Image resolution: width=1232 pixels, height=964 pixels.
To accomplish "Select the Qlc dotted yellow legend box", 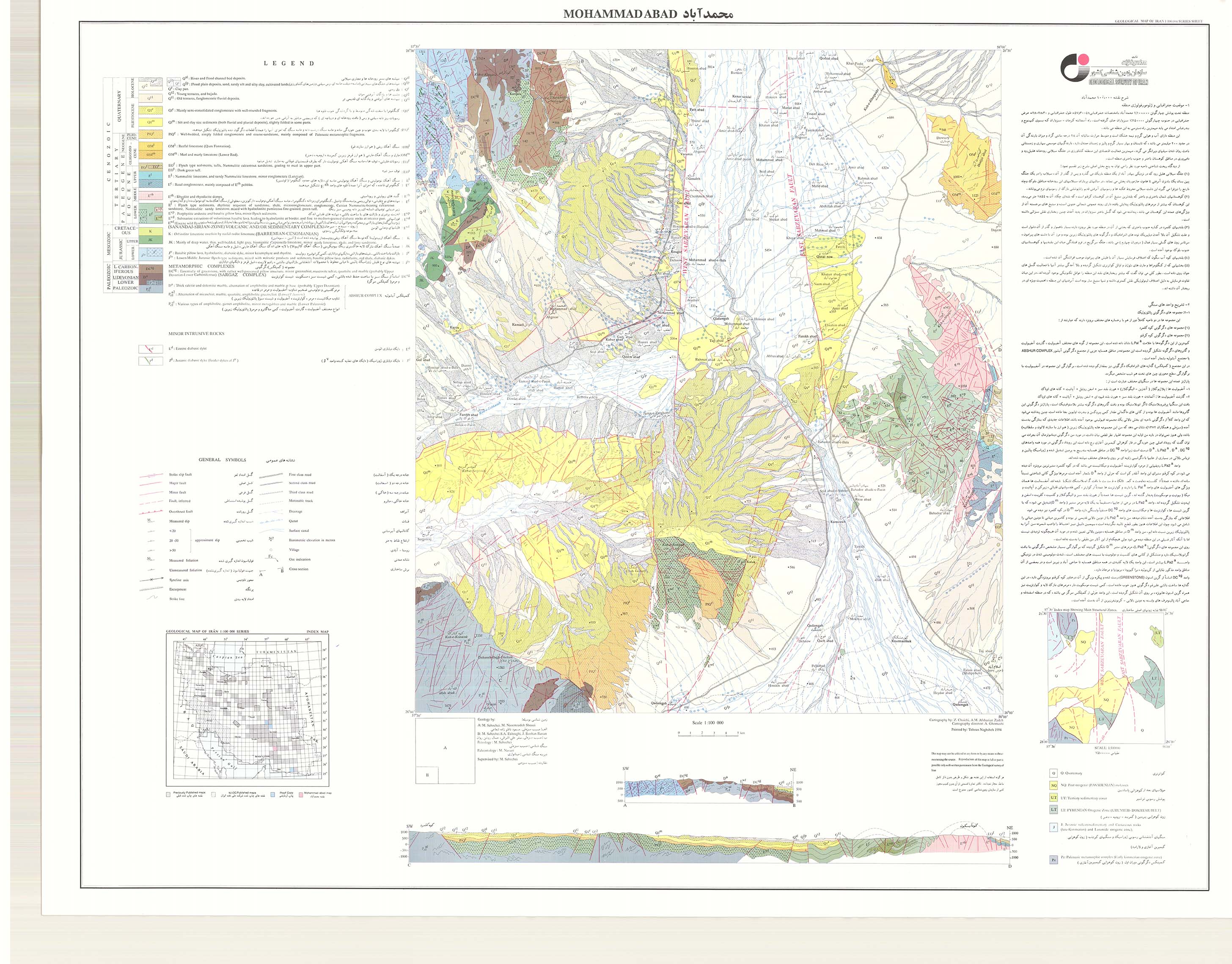I will tap(150, 110).
